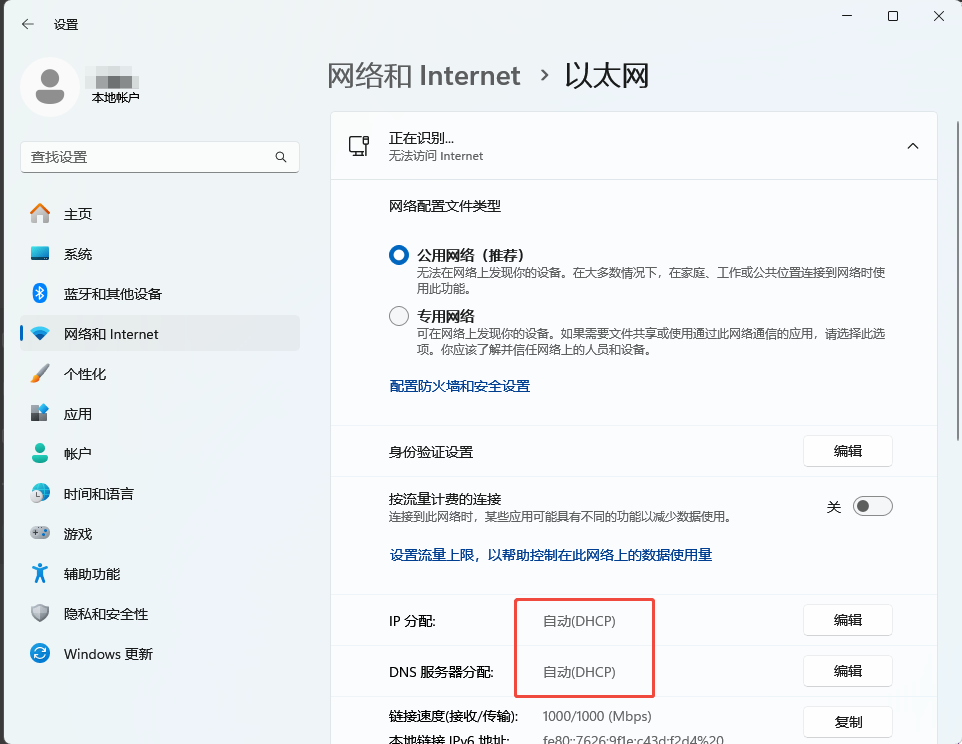This screenshot has width=962, height=744.
Task: Click the vertical scrollbar on the right
Action: 958,281
